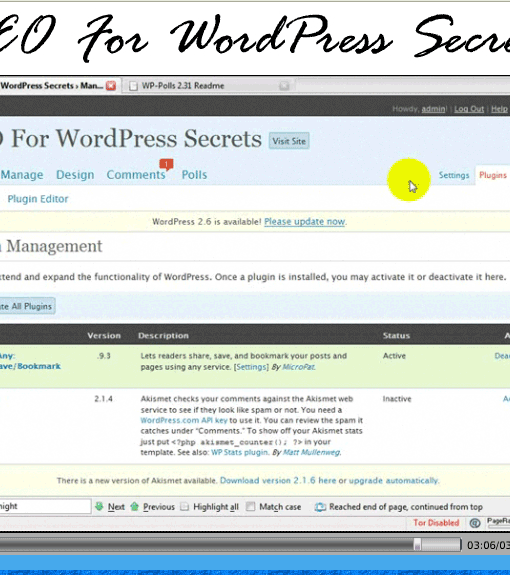Click the page icon on WP-Polls tab
Viewport: 510px width, 575px height.
coord(133,86)
